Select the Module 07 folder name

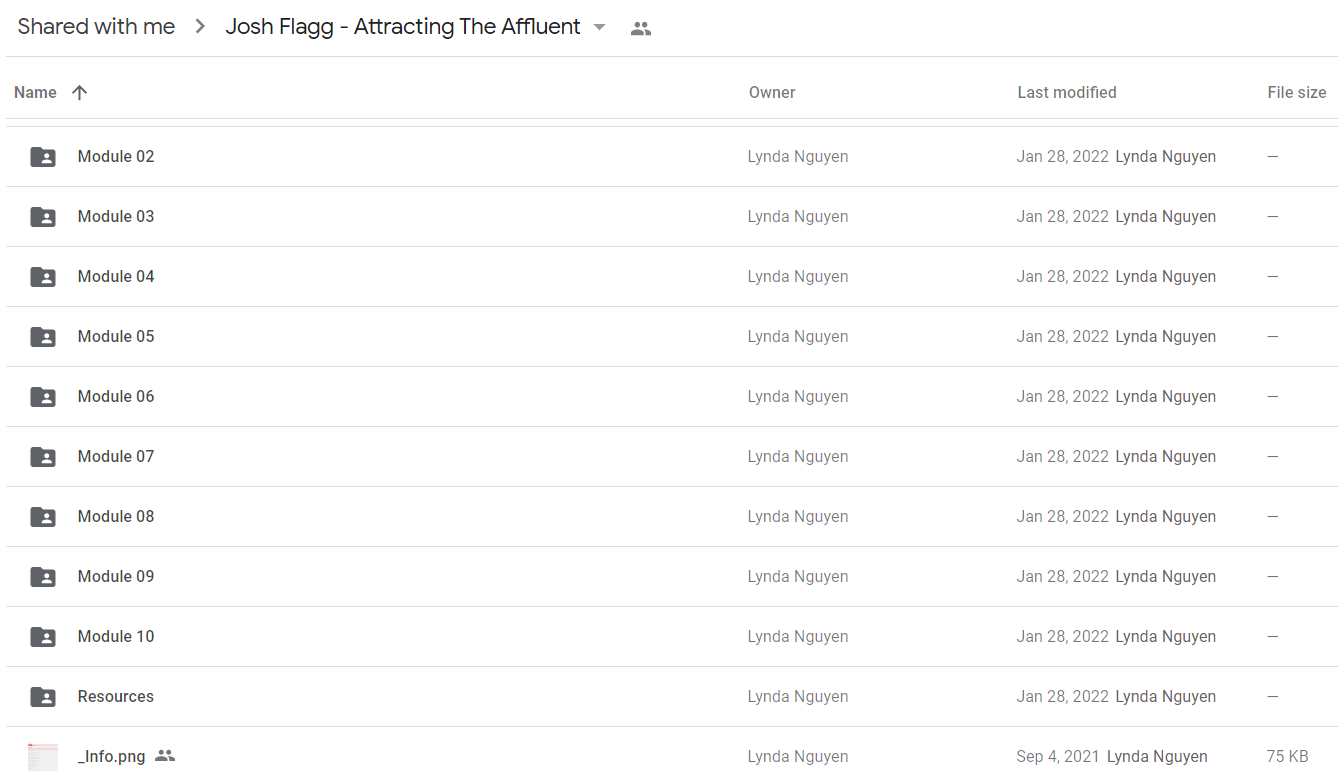(x=116, y=457)
